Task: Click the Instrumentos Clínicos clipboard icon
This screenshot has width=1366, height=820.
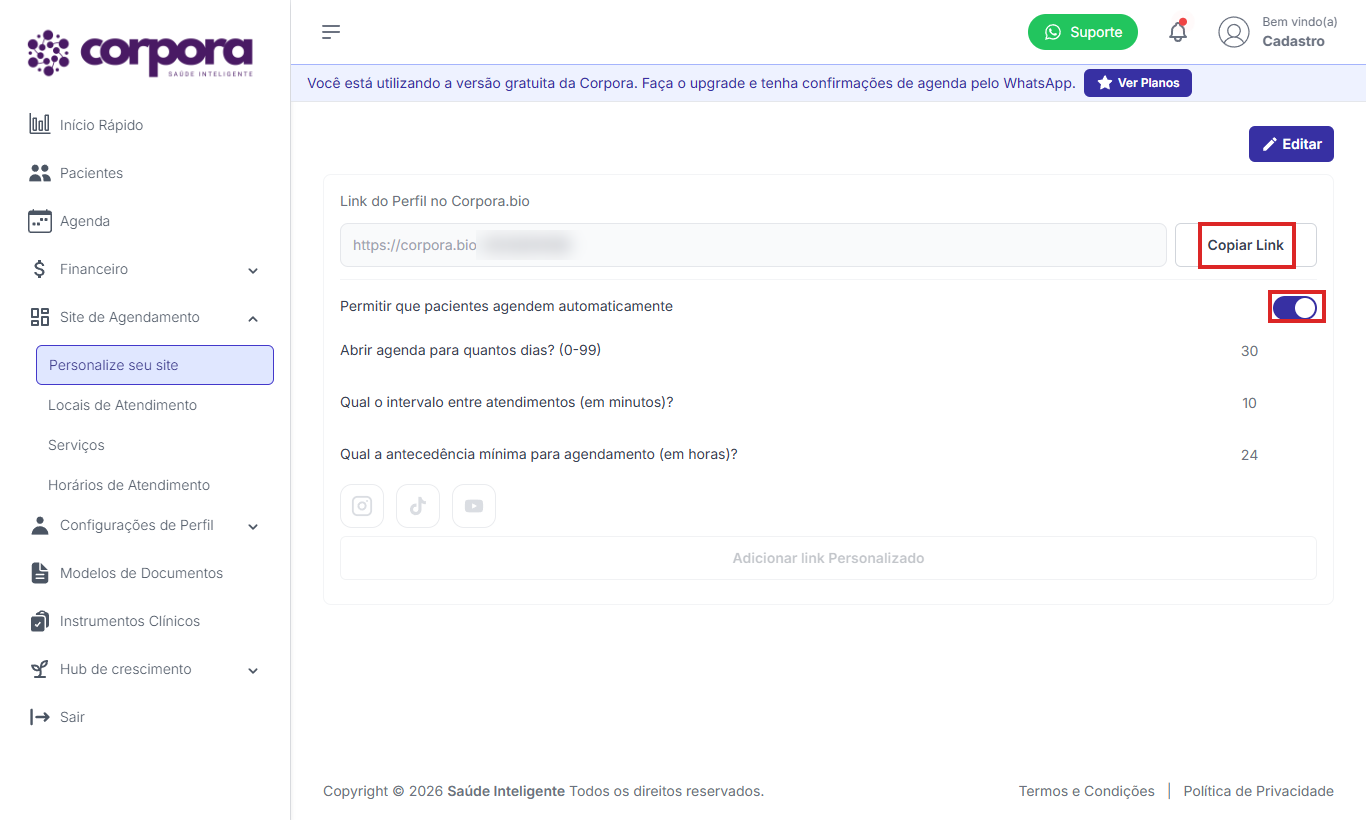Action: [x=40, y=621]
